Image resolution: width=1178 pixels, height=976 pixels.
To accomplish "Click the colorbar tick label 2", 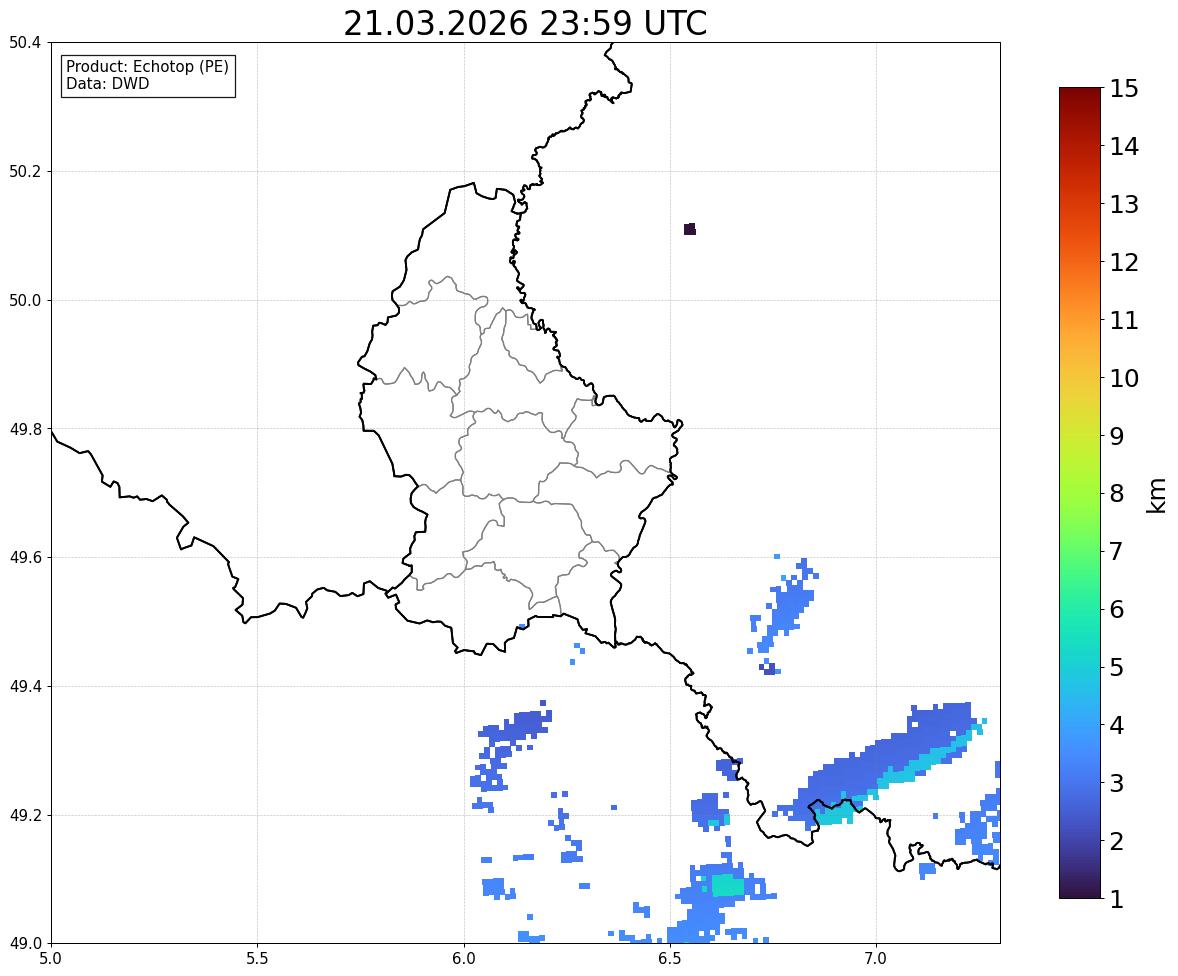I will click(x=1117, y=841).
